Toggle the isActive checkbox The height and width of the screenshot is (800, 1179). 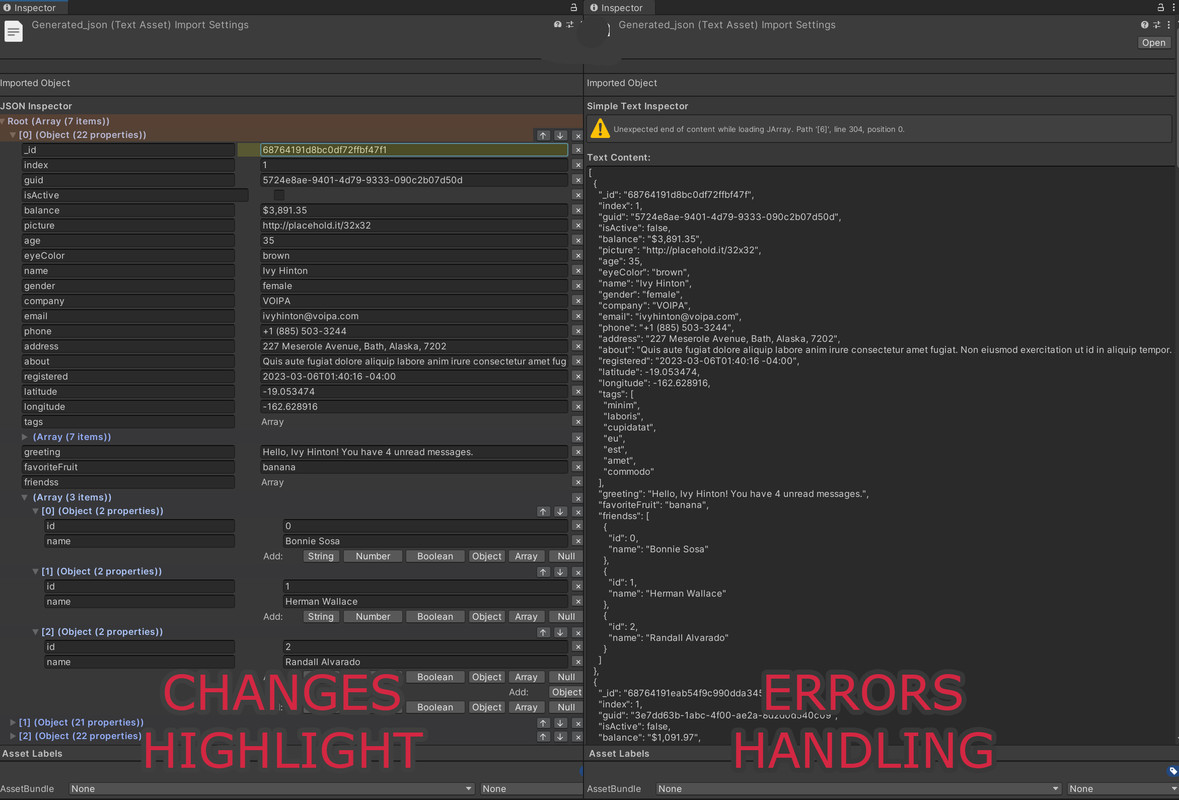(x=279, y=195)
